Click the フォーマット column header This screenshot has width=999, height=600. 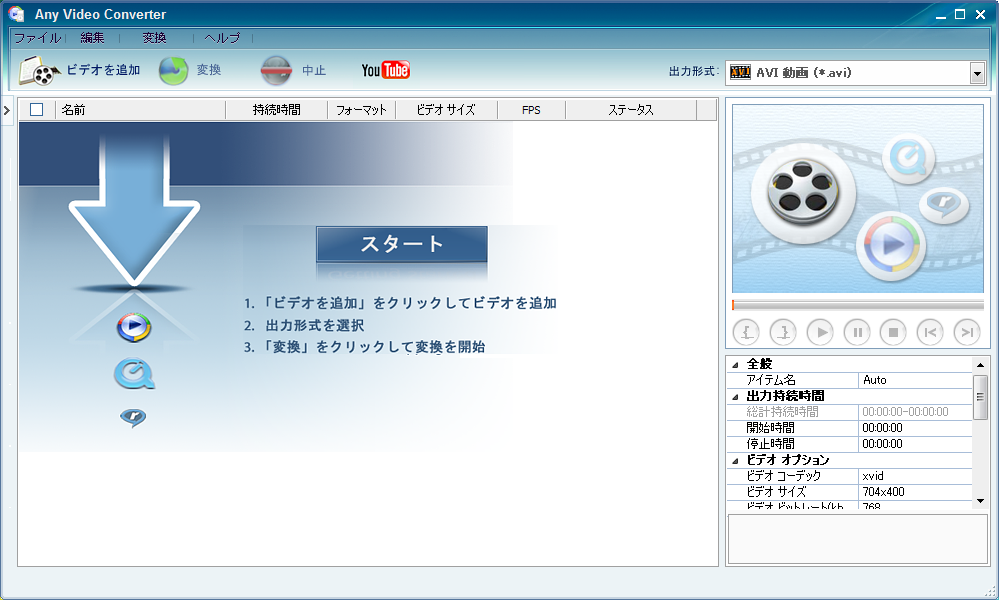(361, 110)
